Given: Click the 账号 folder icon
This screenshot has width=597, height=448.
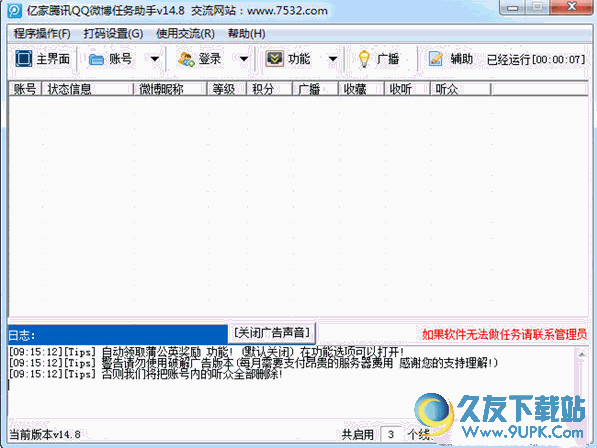Looking at the screenshot, I should tap(96, 59).
